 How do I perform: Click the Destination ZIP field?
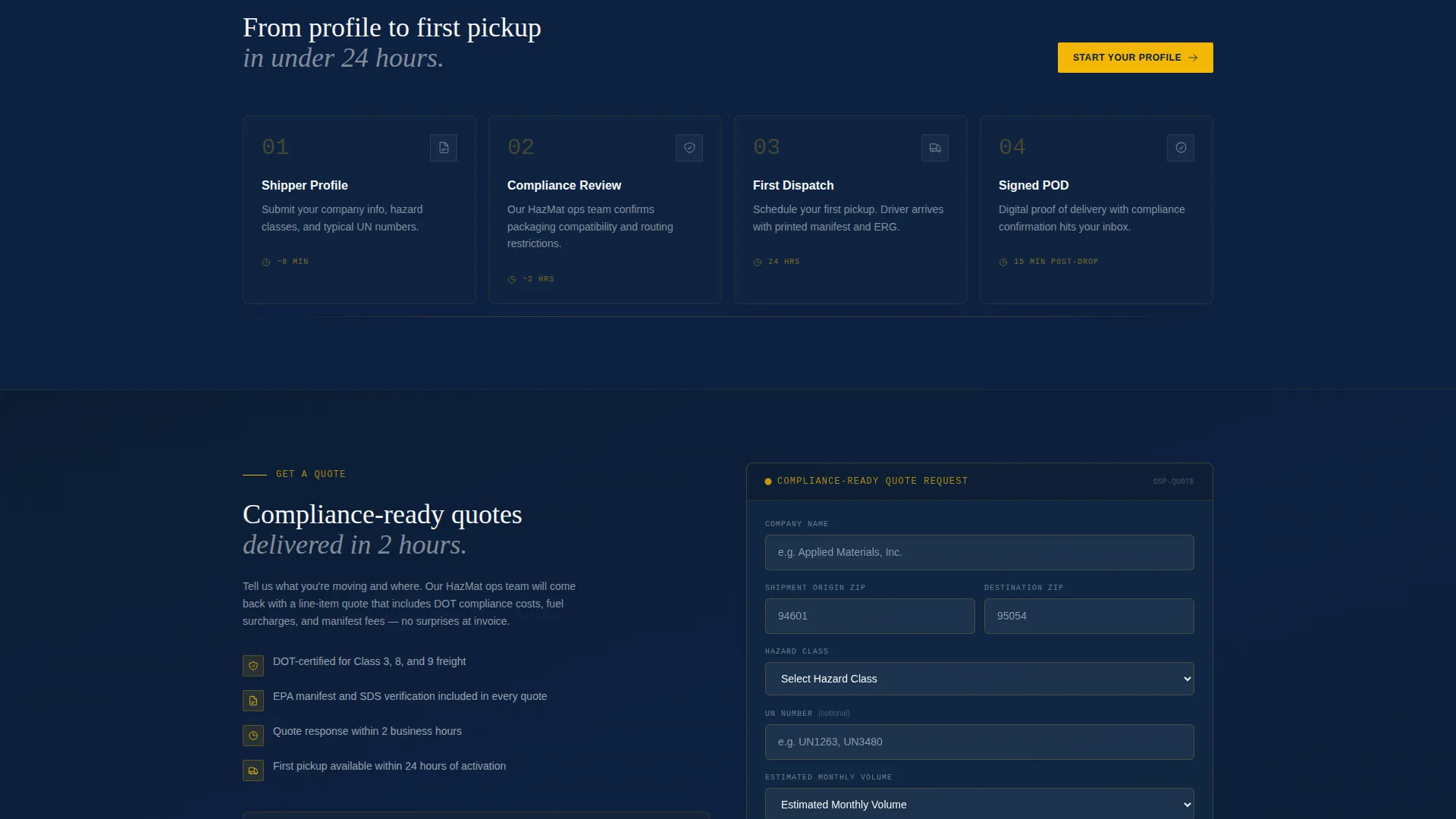tap(1089, 616)
